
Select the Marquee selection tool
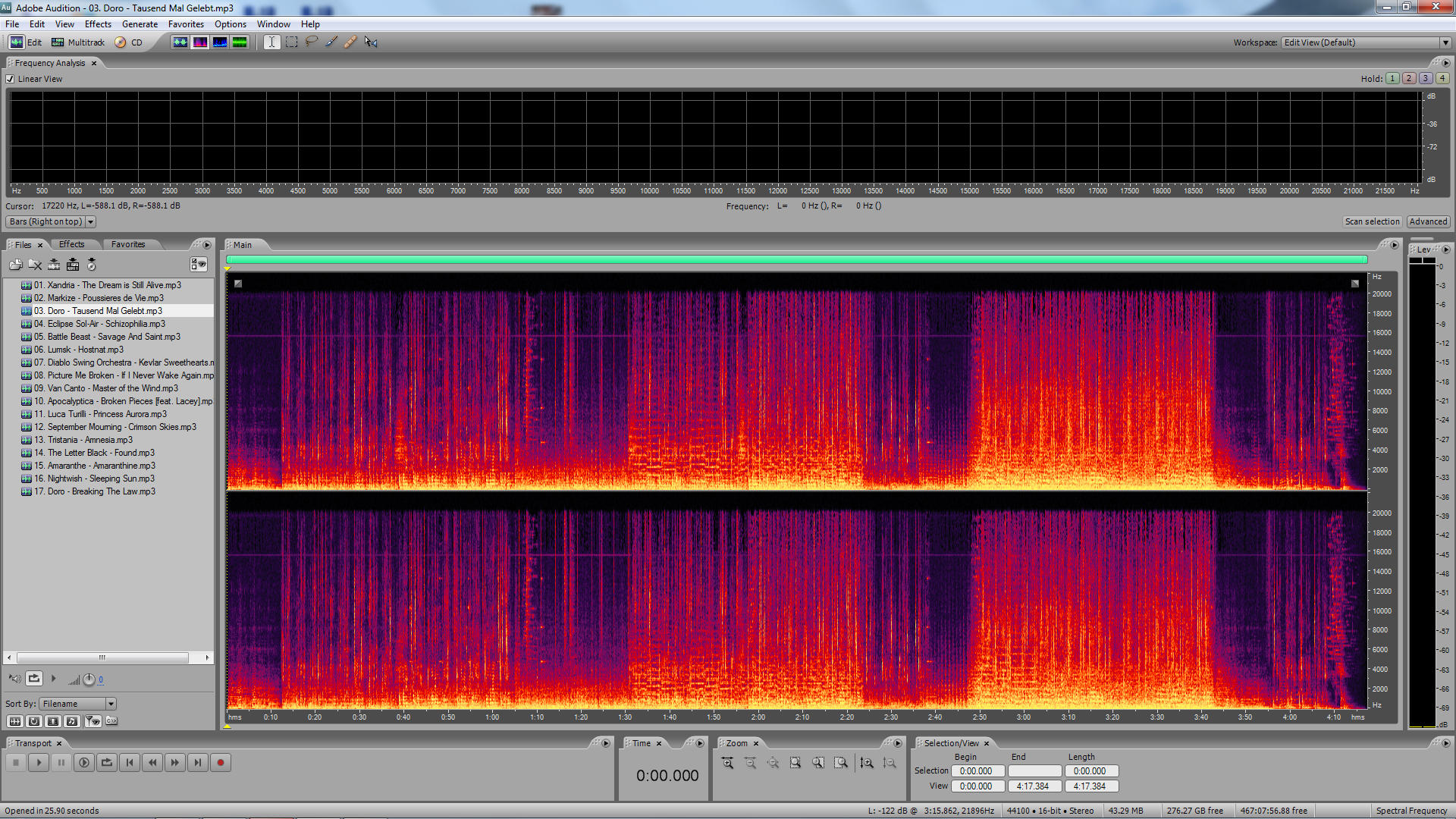[x=291, y=42]
